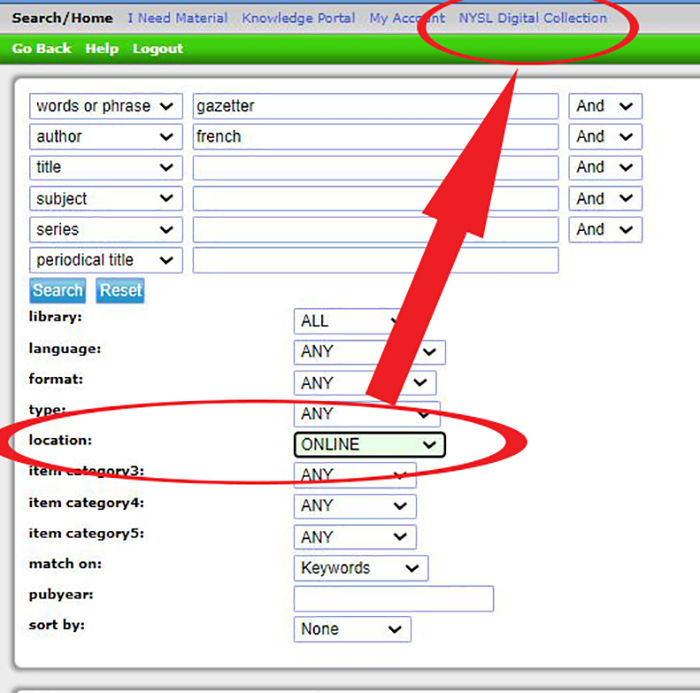Click the text field containing 'gazetter'

click(x=375, y=106)
